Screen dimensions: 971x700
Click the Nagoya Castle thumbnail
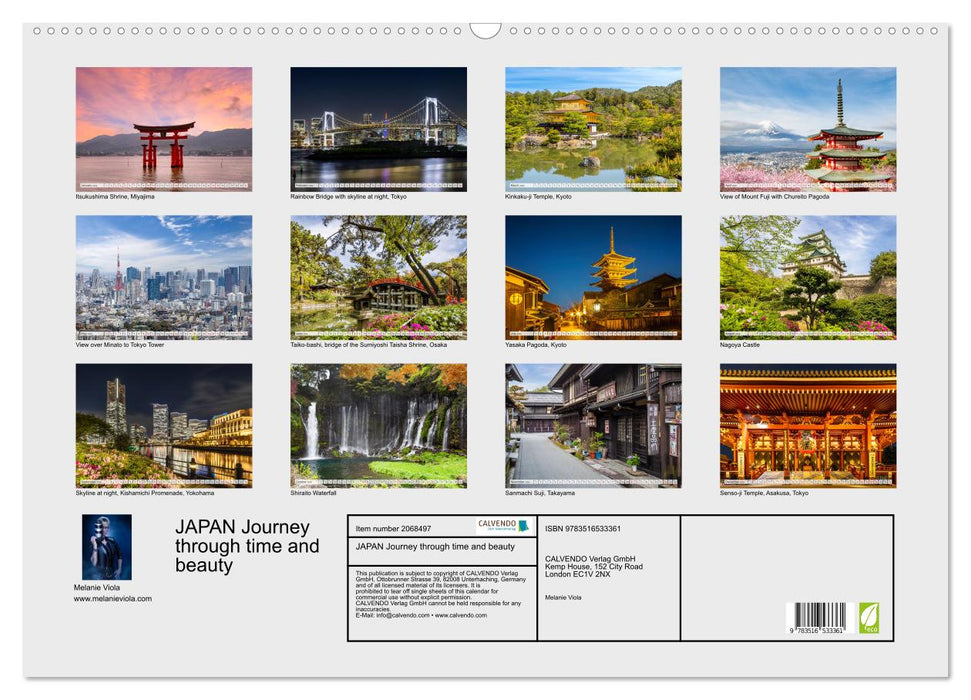810,279
